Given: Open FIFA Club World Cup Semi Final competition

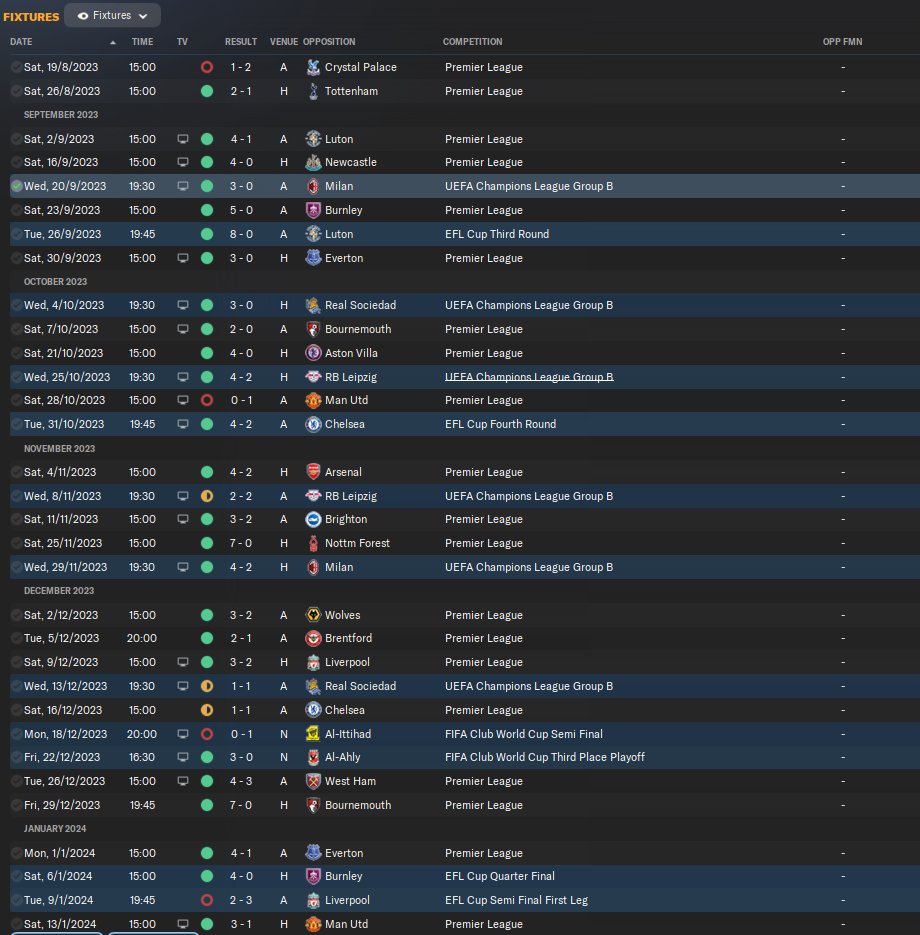Looking at the screenshot, I should (x=523, y=734).
